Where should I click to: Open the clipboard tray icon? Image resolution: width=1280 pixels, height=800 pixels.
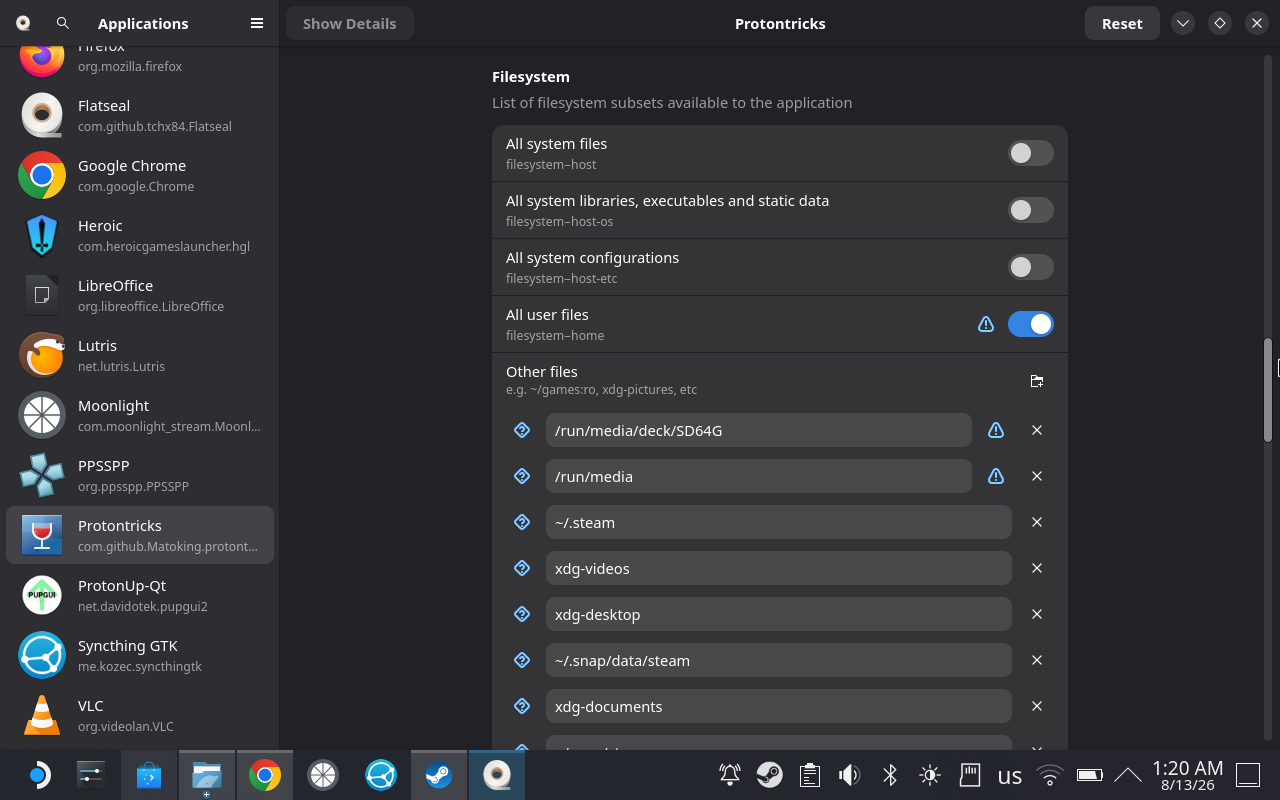click(x=810, y=775)
